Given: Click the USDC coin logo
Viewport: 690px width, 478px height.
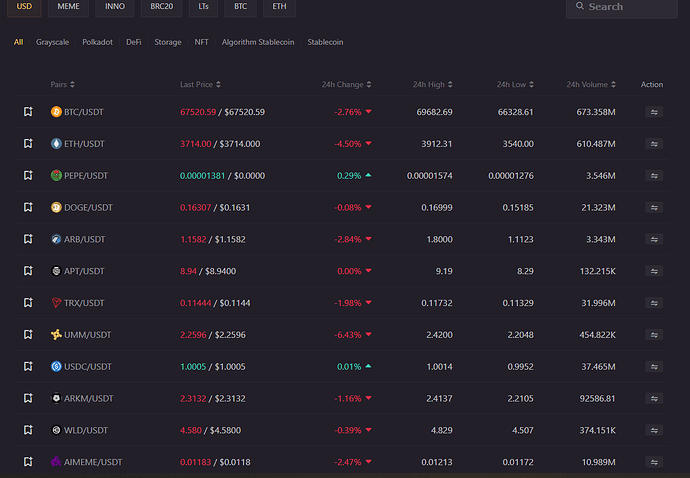Looking at the screenshot, I should [x=56, y=366].
